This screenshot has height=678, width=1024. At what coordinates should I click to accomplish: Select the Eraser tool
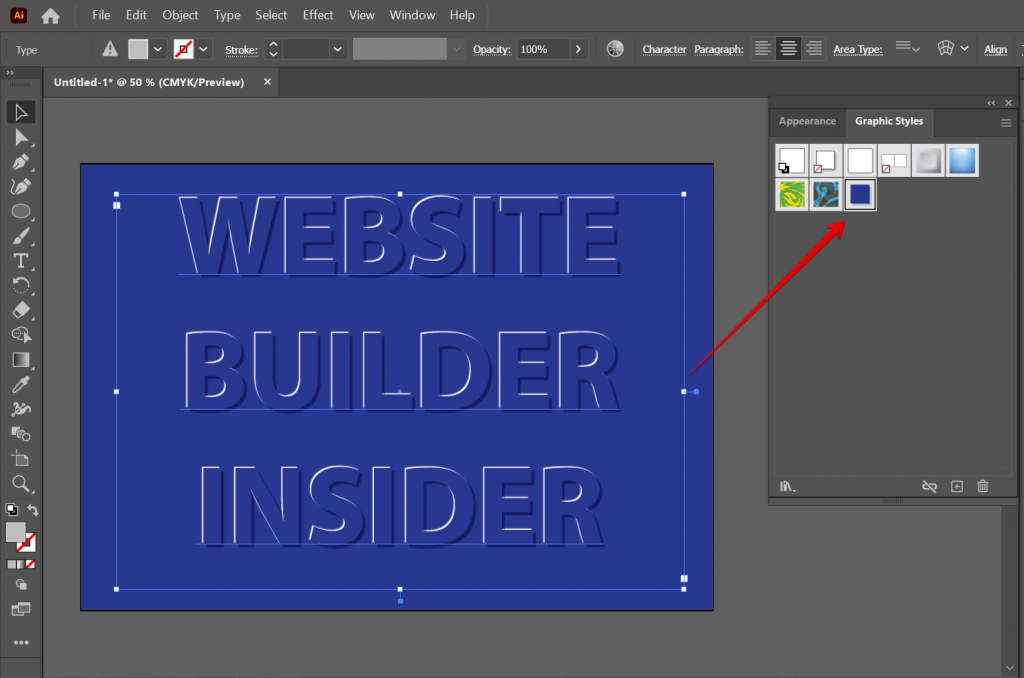pos(21,310)
